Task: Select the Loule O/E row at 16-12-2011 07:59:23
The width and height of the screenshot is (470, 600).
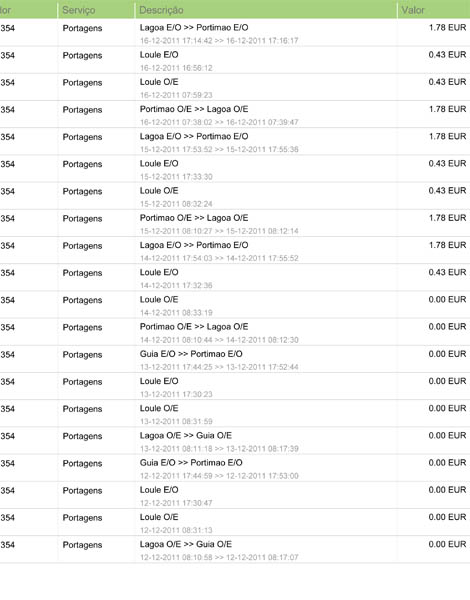Action: point(235,87)
